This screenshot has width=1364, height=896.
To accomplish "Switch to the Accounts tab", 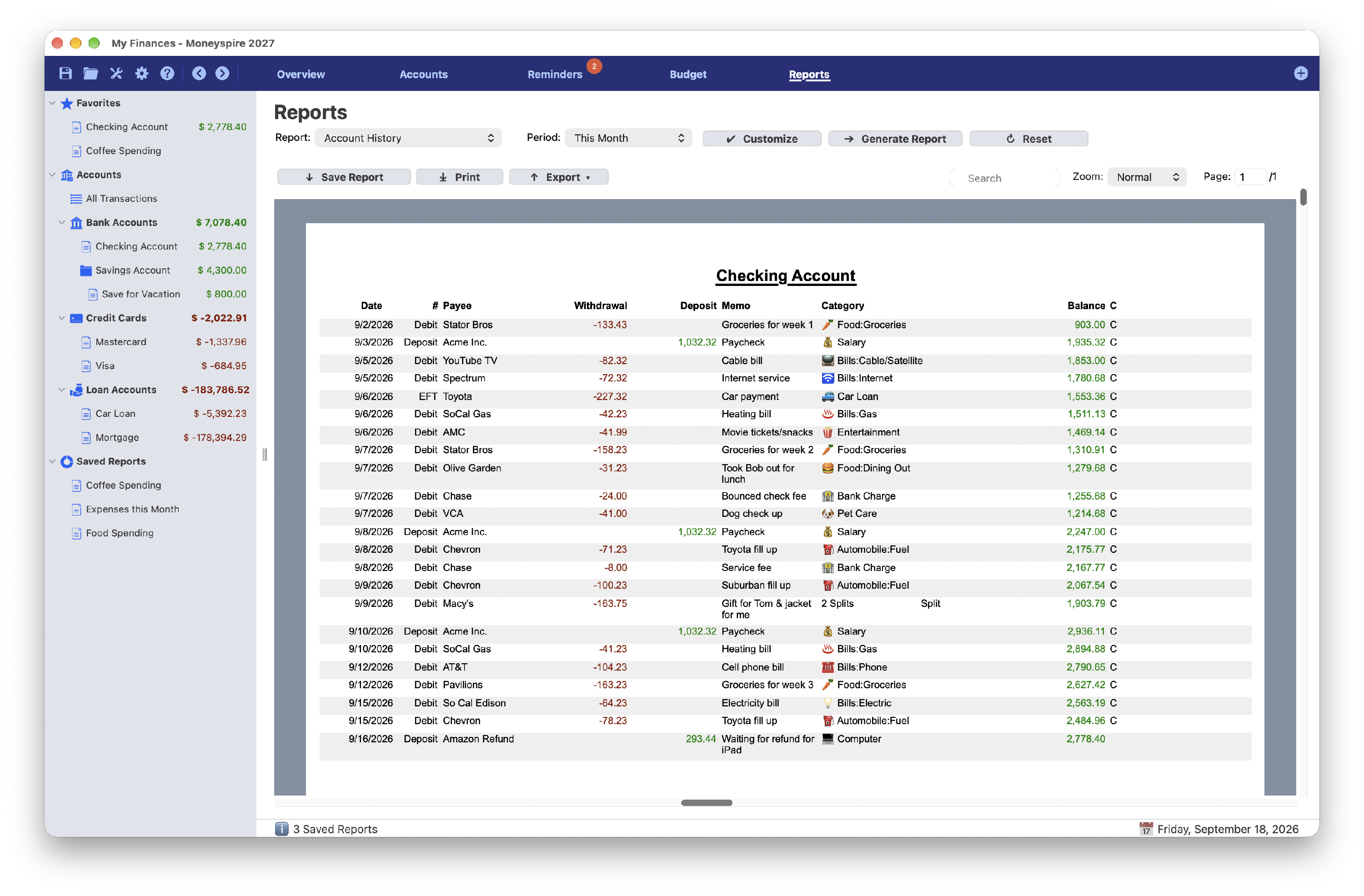I will point(424,75).
